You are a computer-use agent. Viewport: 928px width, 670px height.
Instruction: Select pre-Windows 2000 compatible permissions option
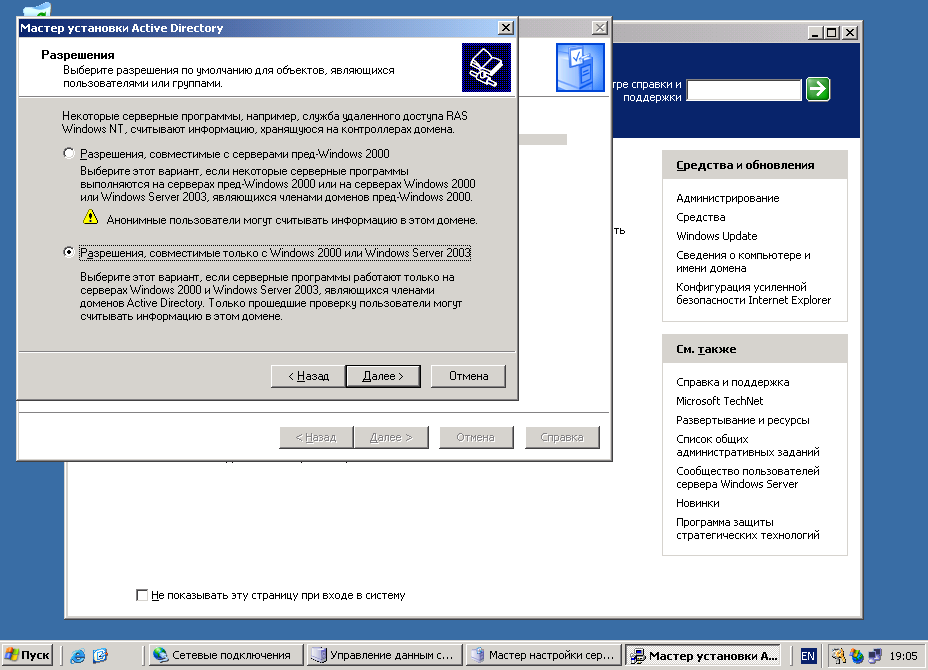point(69,154)
